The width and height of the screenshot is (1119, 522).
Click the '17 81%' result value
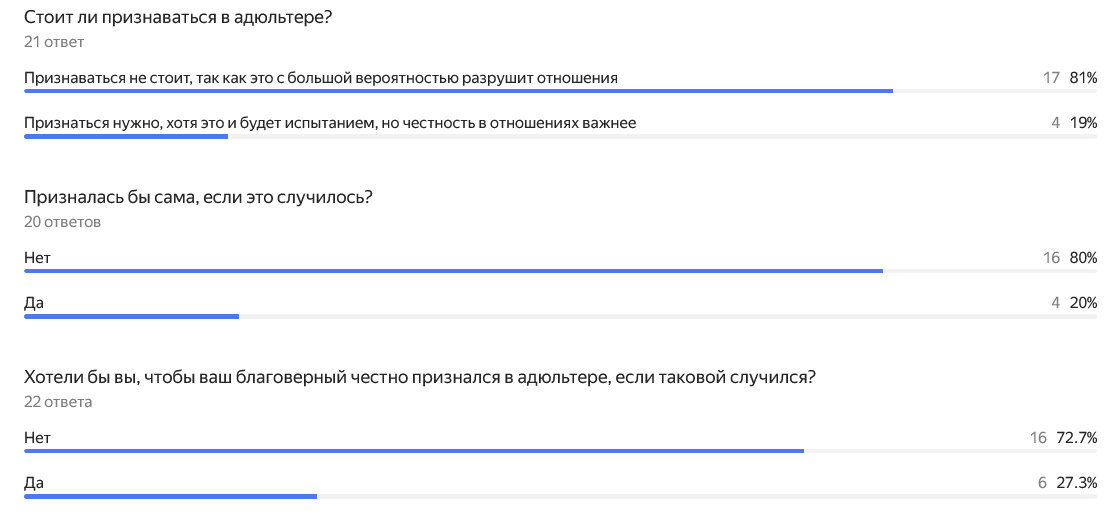[1069, 77]
